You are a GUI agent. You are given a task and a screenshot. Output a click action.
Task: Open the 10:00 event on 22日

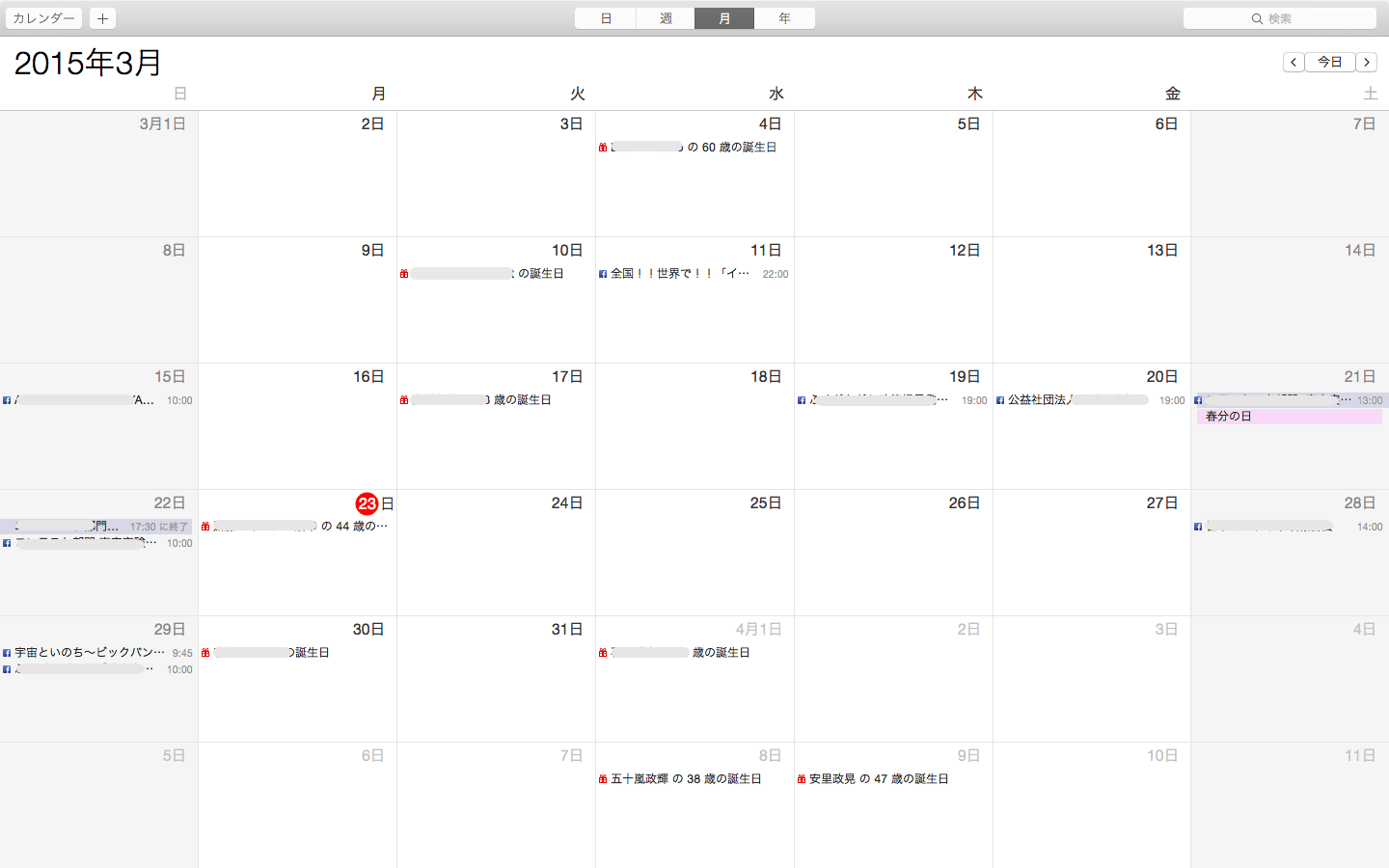97,543
